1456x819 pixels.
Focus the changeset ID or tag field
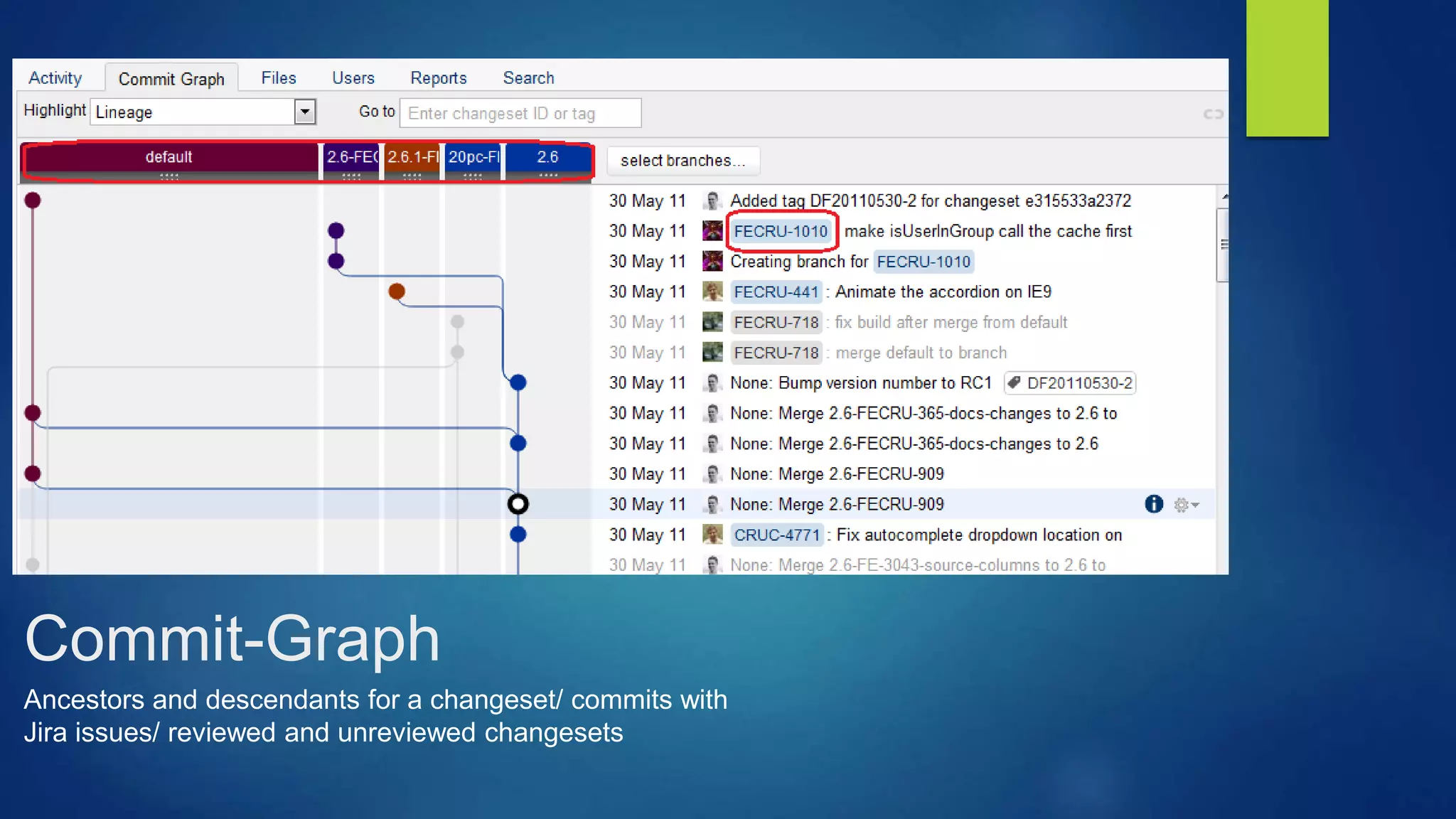pos(520,114)
